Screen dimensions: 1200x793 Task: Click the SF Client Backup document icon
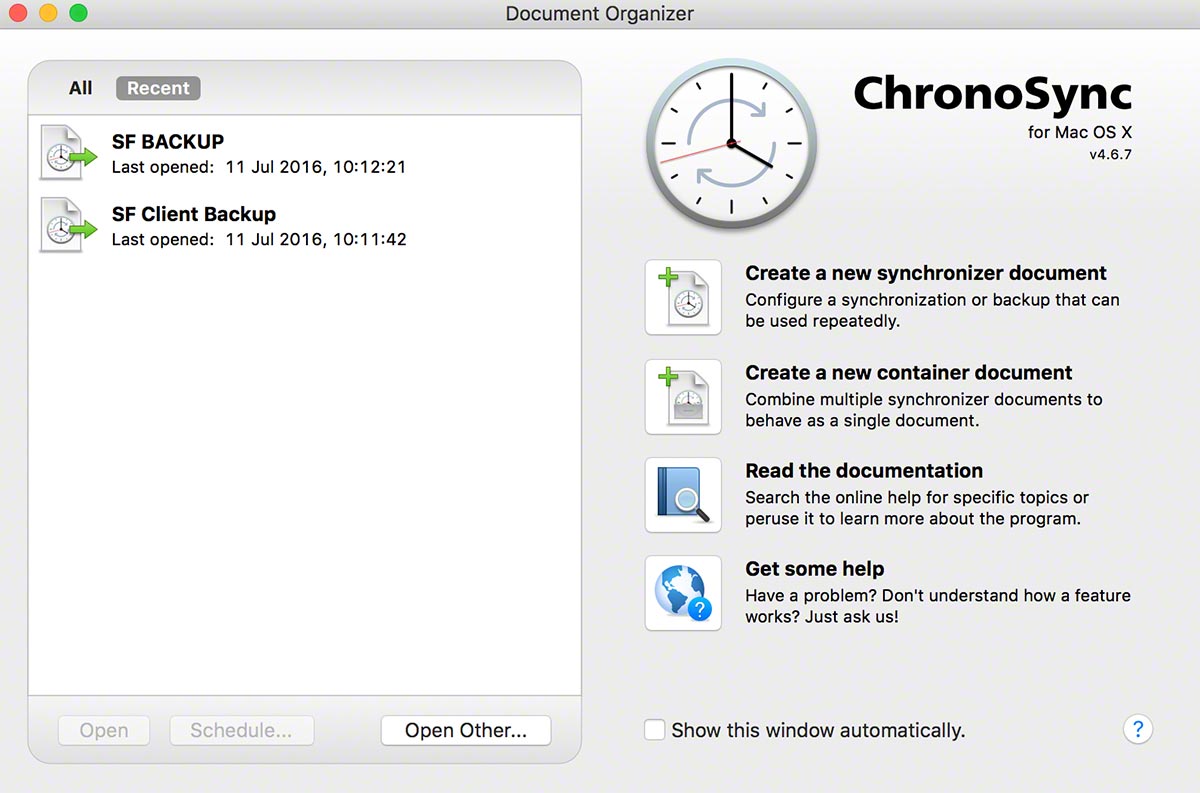tap(68, 225)
